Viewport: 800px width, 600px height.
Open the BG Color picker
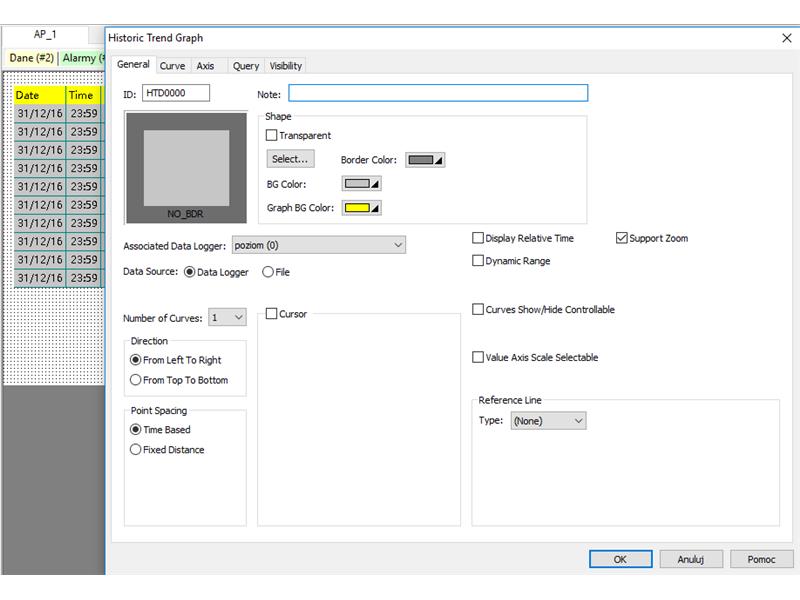(361, 183)
